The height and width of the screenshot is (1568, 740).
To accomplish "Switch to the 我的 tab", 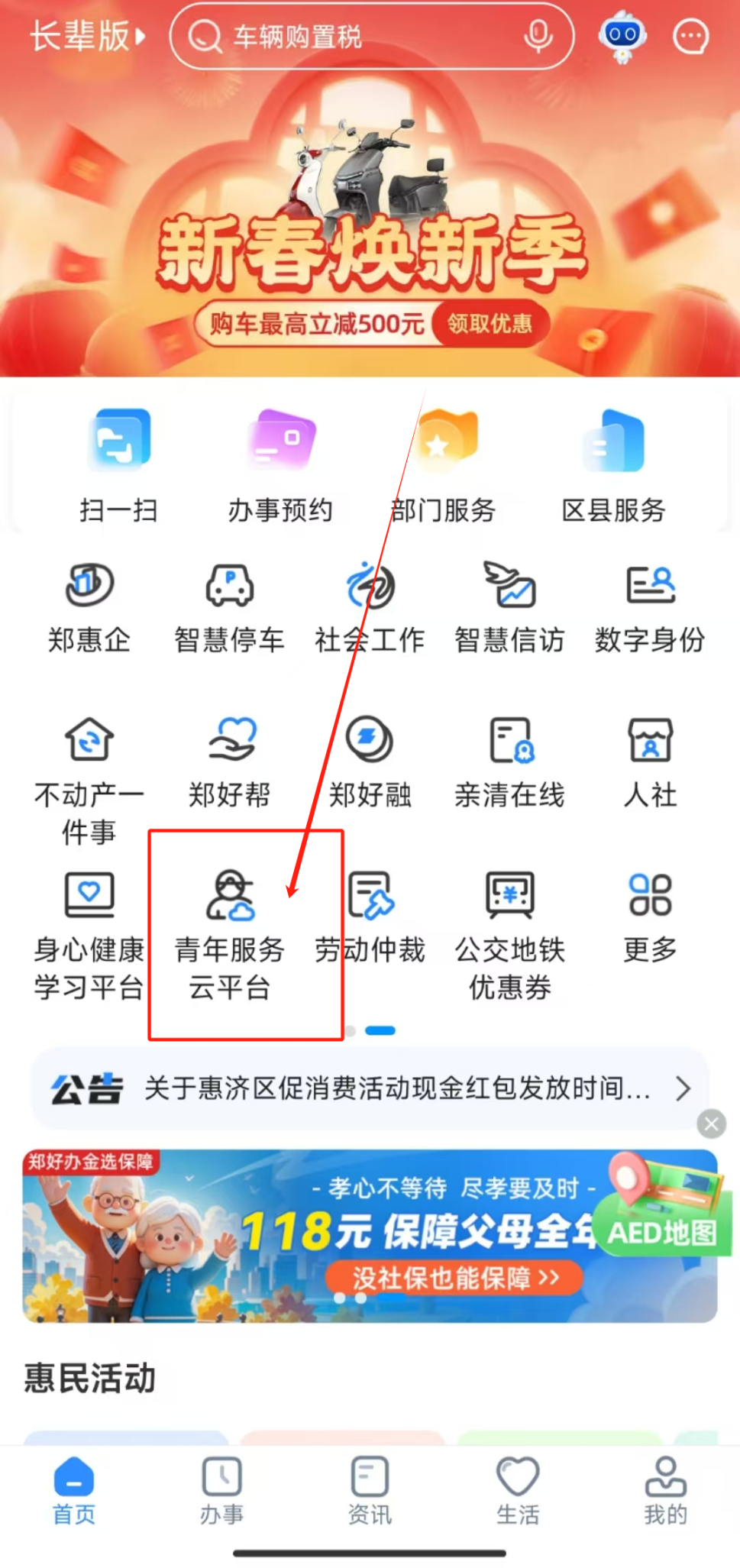I will [x=665, y=1491].
